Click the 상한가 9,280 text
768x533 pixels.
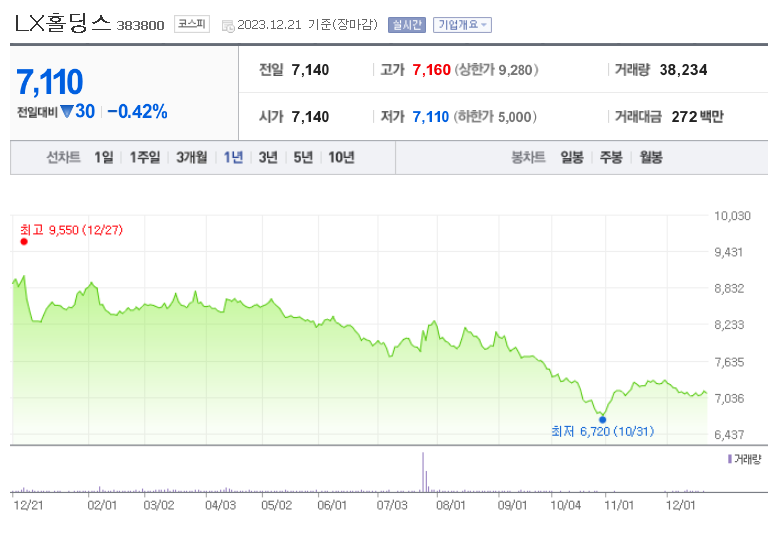pos(496,70)
